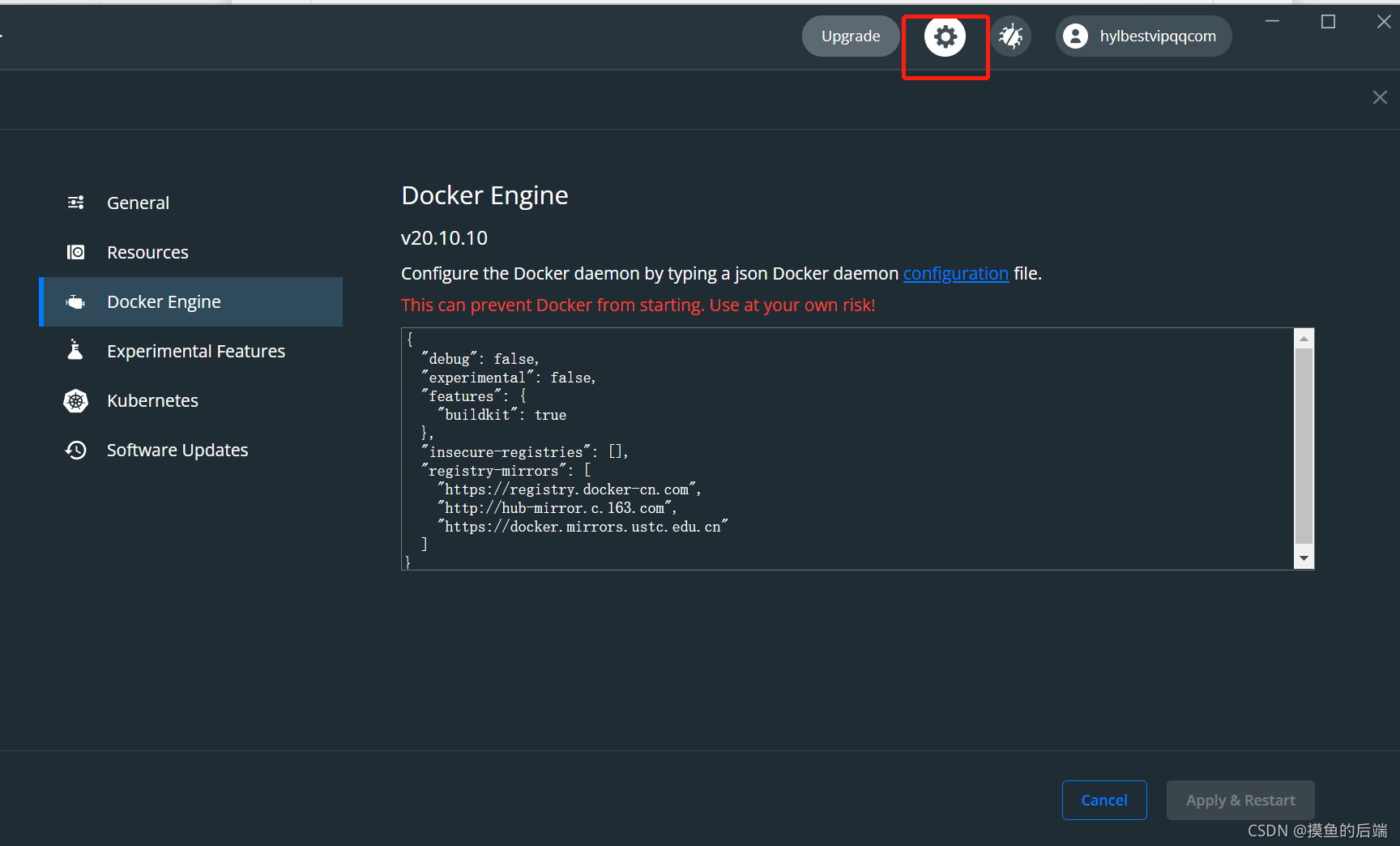Open Experimental Features settings
Image resolution: width=1400 pixels, height=846 pixels.
click(x=191, y=351)
